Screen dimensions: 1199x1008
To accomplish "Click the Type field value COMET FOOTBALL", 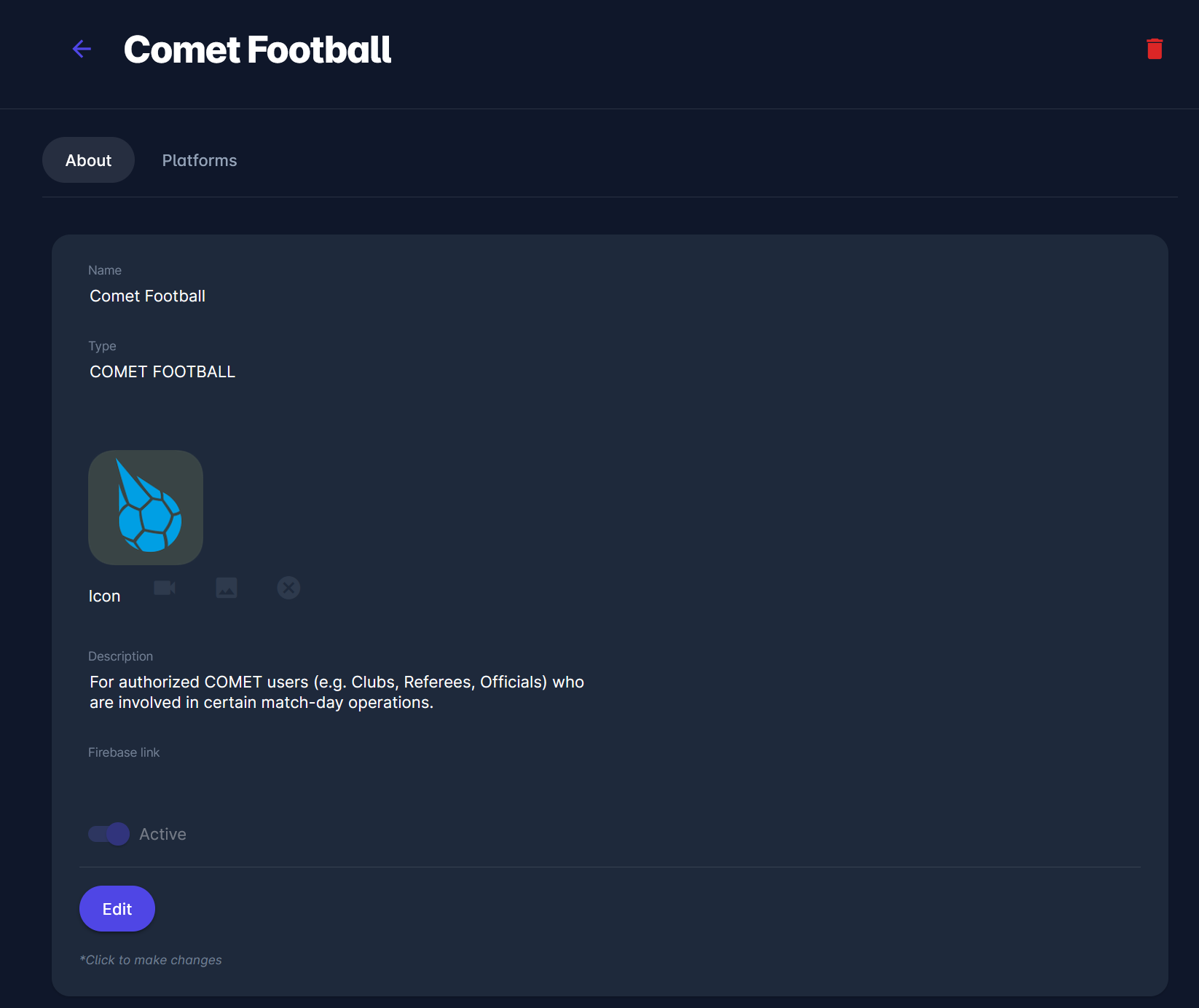I will click(x=162, y=372).
